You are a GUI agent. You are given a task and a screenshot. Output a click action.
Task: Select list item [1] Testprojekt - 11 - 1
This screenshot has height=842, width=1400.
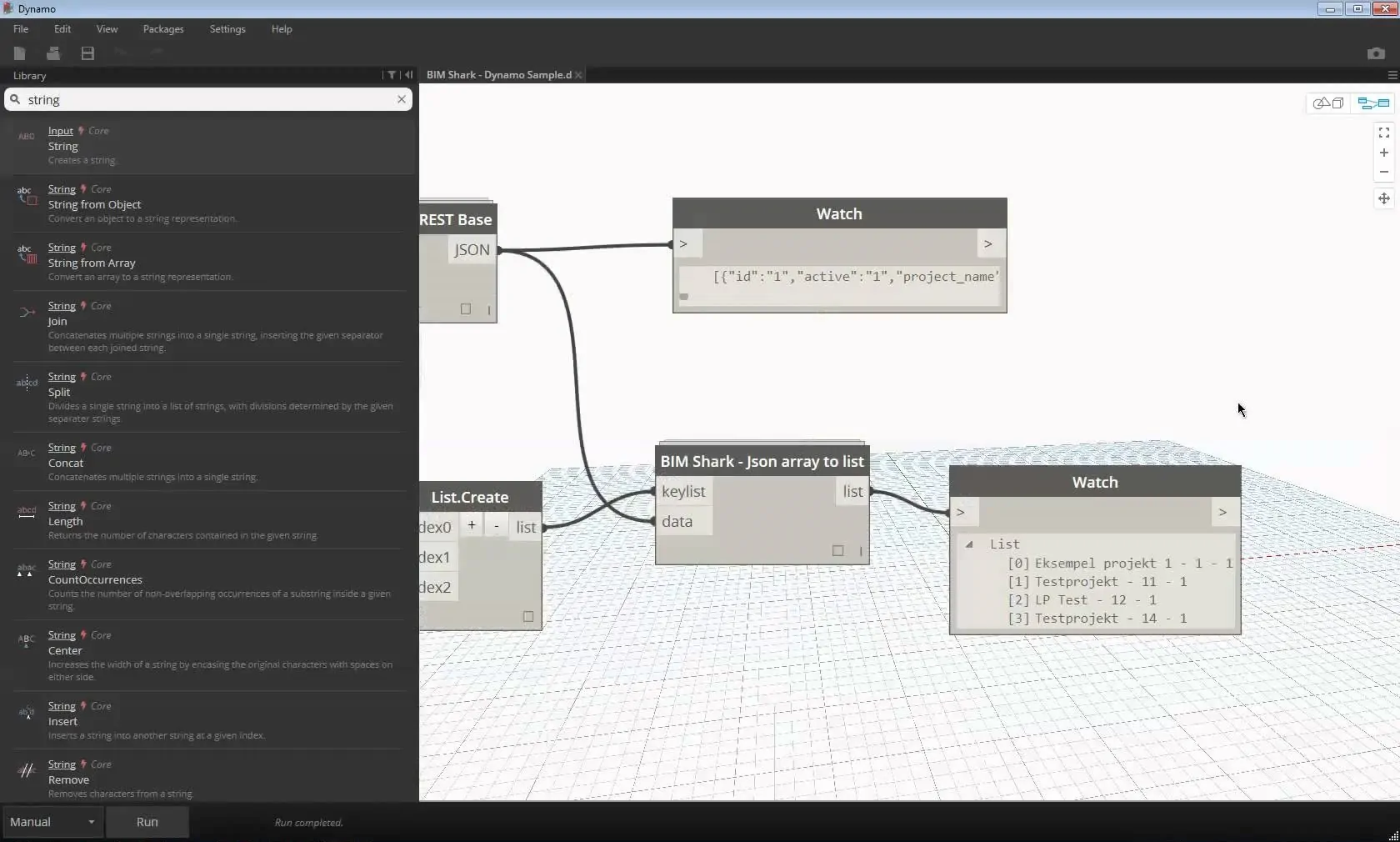tap(1097, 582)
